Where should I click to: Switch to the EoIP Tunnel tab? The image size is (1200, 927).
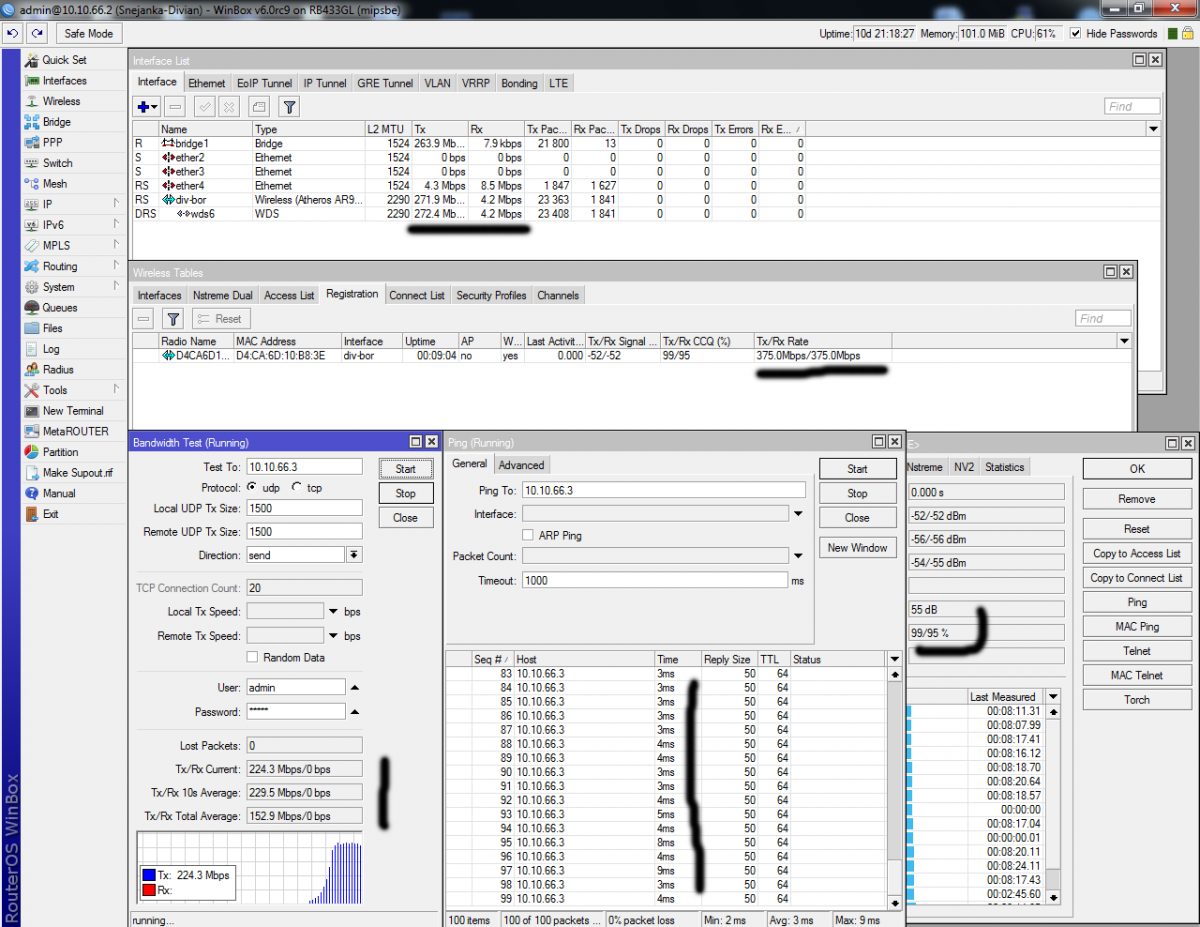[264, 83]
